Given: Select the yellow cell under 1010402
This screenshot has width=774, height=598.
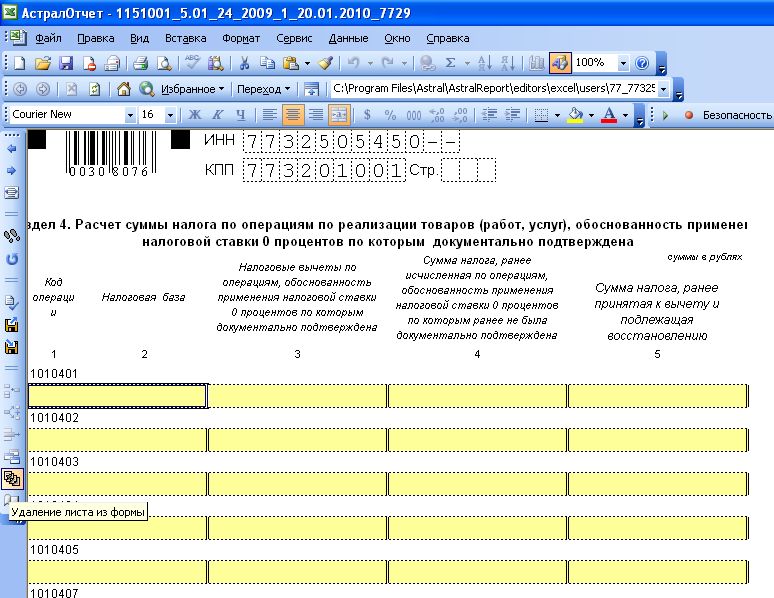Looking at the screenshot, I should pyautogui.click(x=117, y=440).
